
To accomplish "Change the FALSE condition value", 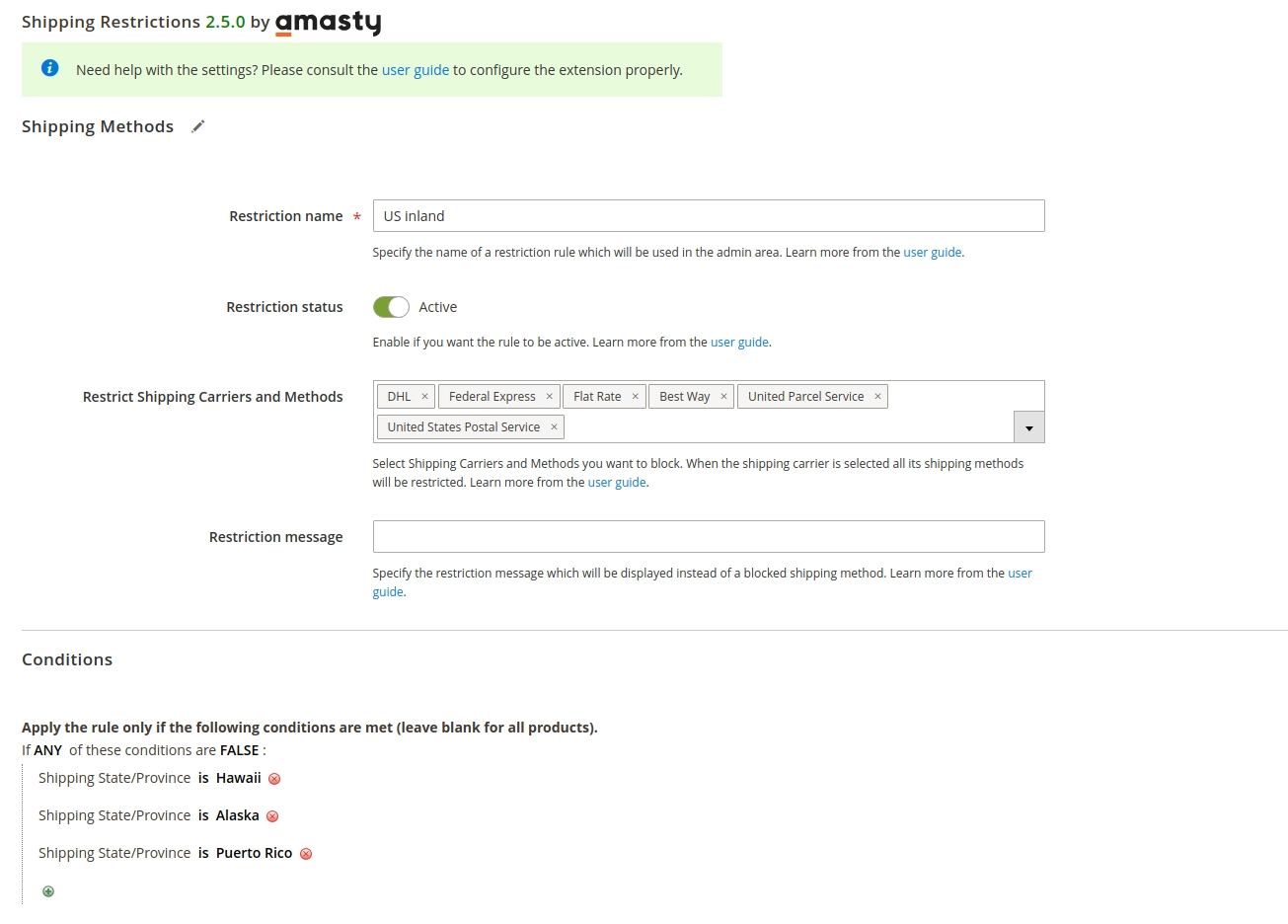I will click(x=240, y=750).
